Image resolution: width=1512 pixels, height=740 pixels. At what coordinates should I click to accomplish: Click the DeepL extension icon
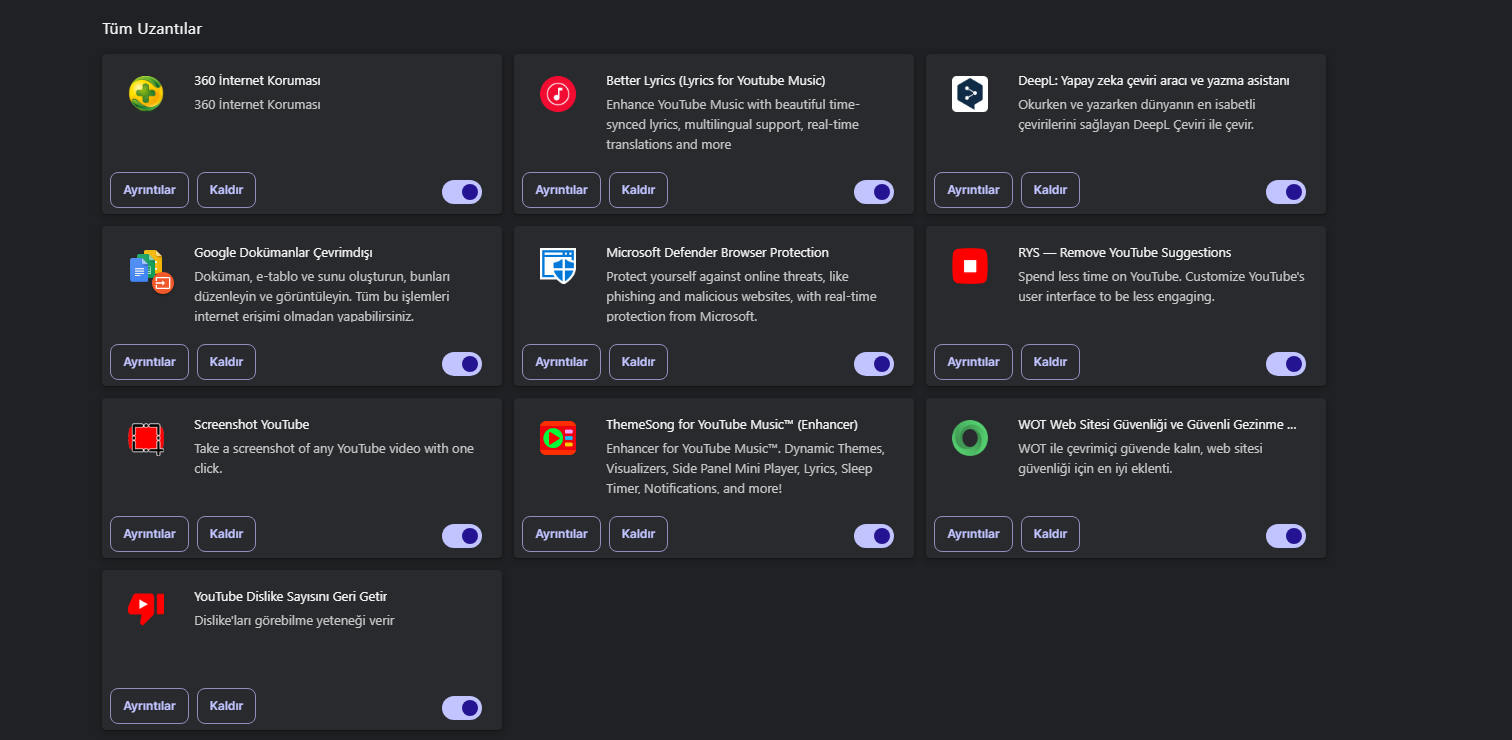coord(970,94)
